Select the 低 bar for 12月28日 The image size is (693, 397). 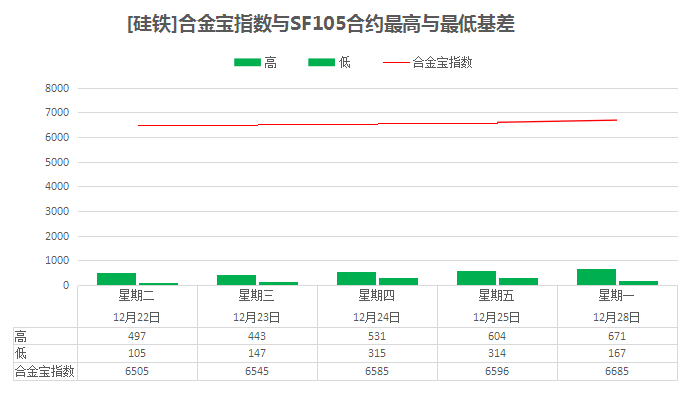click(x=638, y=283)
